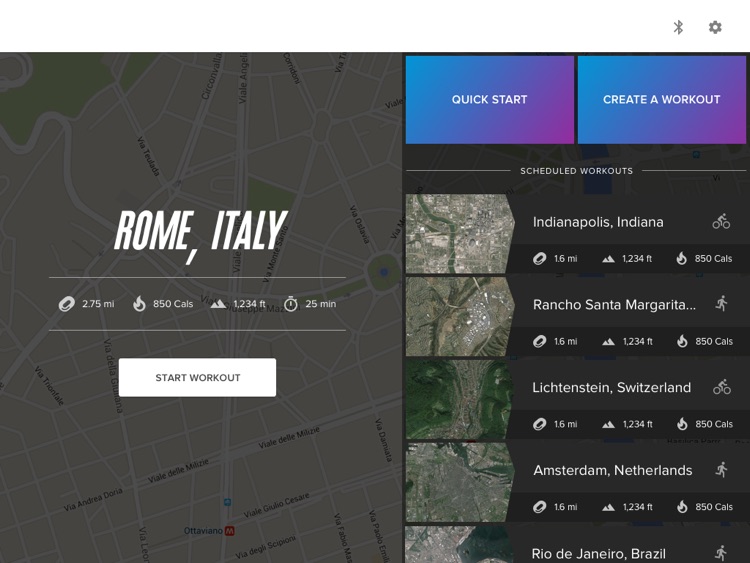Select the Rio de Janeiro, Brazil title
Image resolution: width=750 pixels, height=563 pixels.
598,554
